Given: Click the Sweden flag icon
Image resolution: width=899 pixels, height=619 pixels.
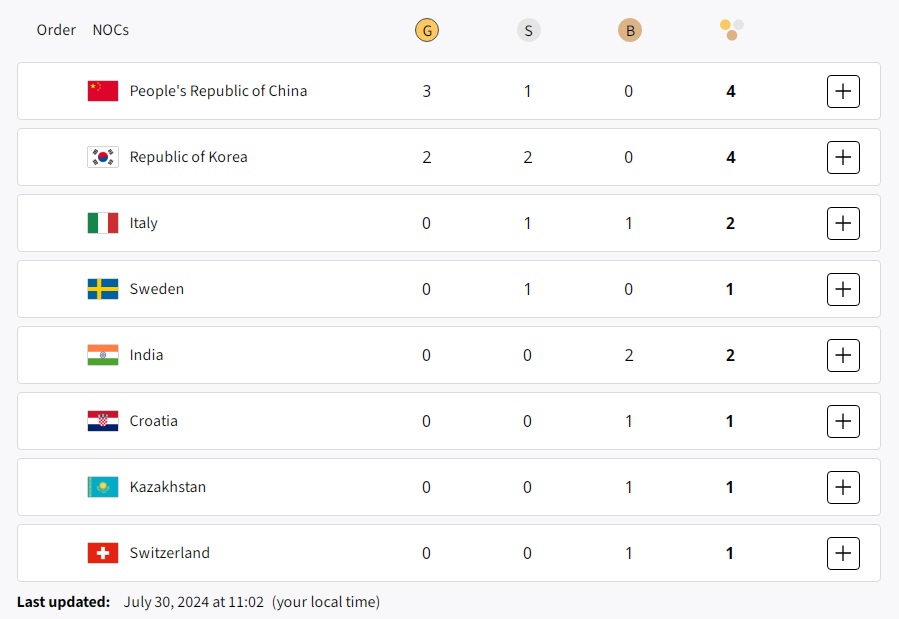Looking at the screenshot, I should pos(103,289).
